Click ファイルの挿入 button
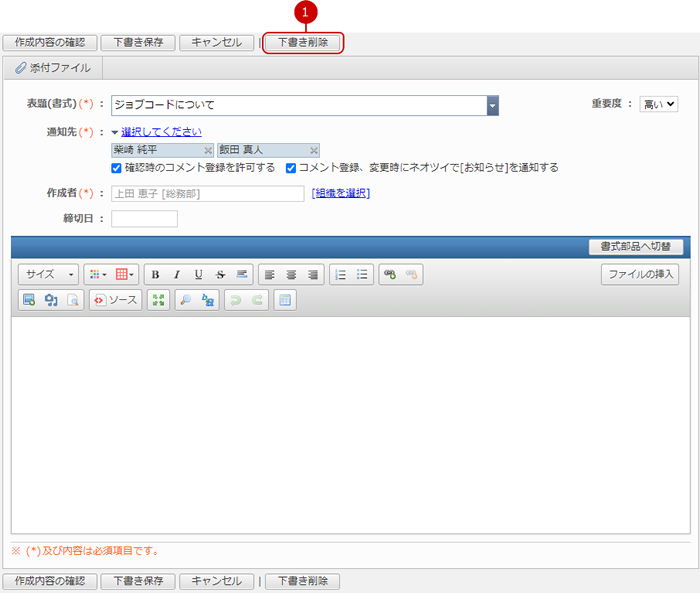 (x=640, y=274)
